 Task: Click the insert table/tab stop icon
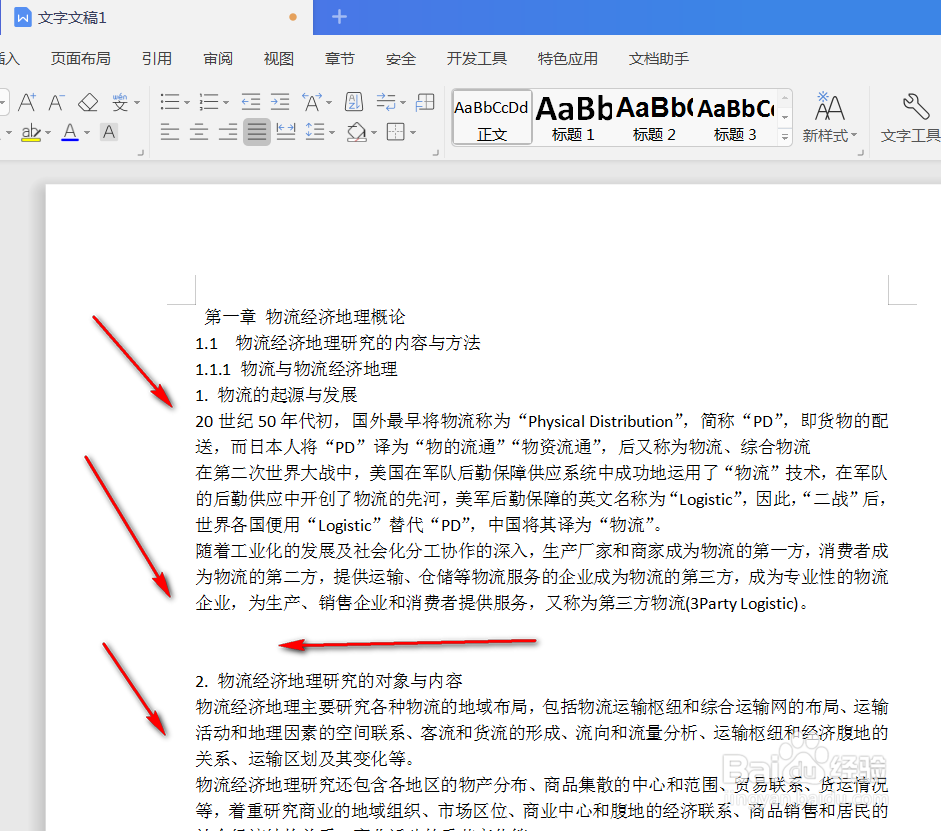coord(425,102)
